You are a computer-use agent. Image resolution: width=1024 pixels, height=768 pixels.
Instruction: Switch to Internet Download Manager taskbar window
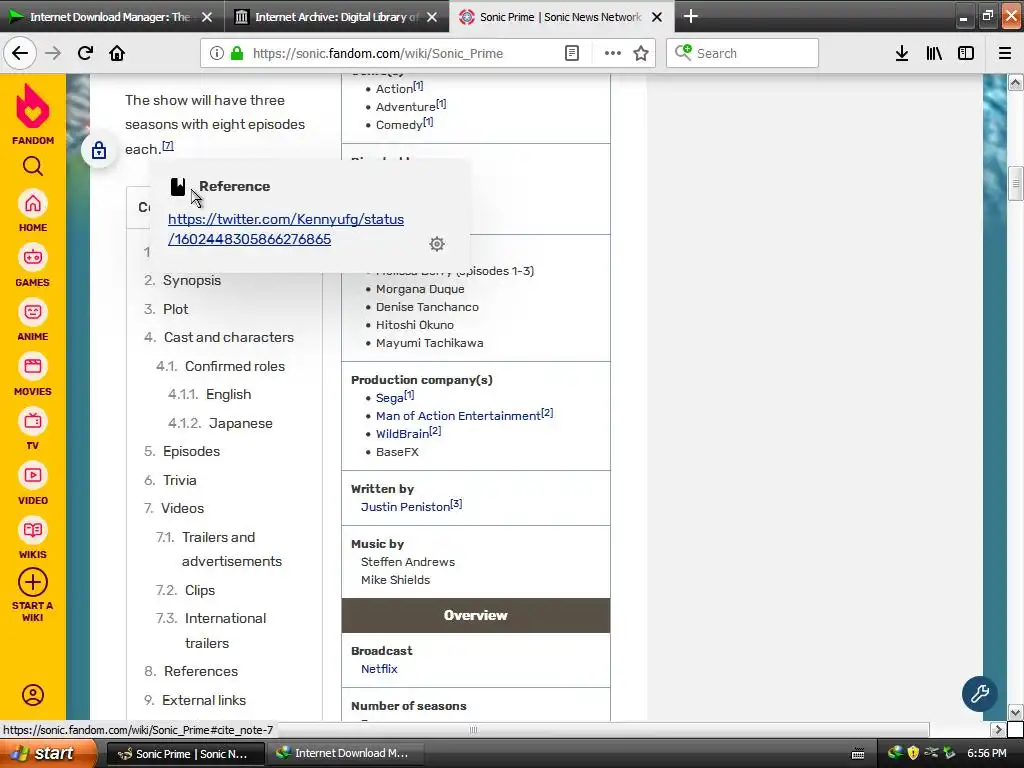pos(346,754)
